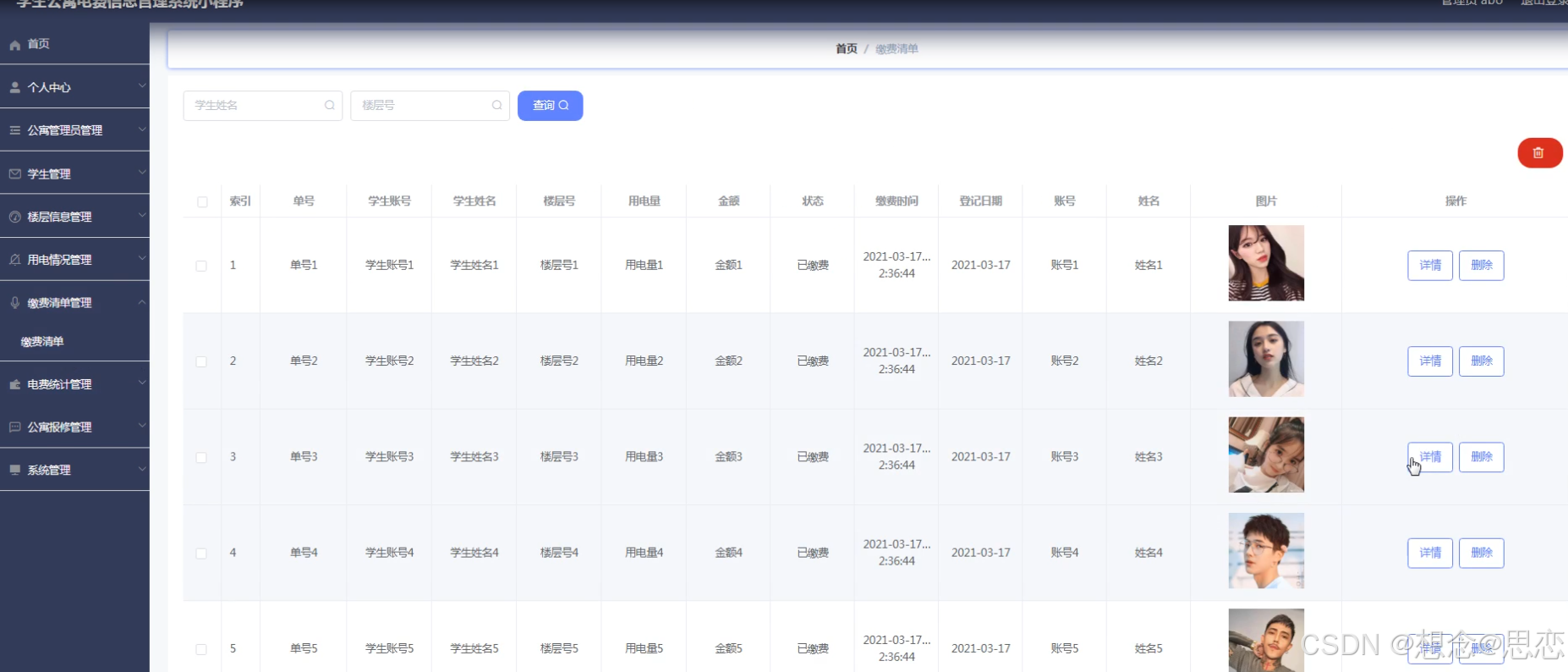The width and height of the screenshot is (1568, 672).
Task: Open the photo thumbnail in row 姓名4
Action: pyautogui.click(x=1266, y=550)
